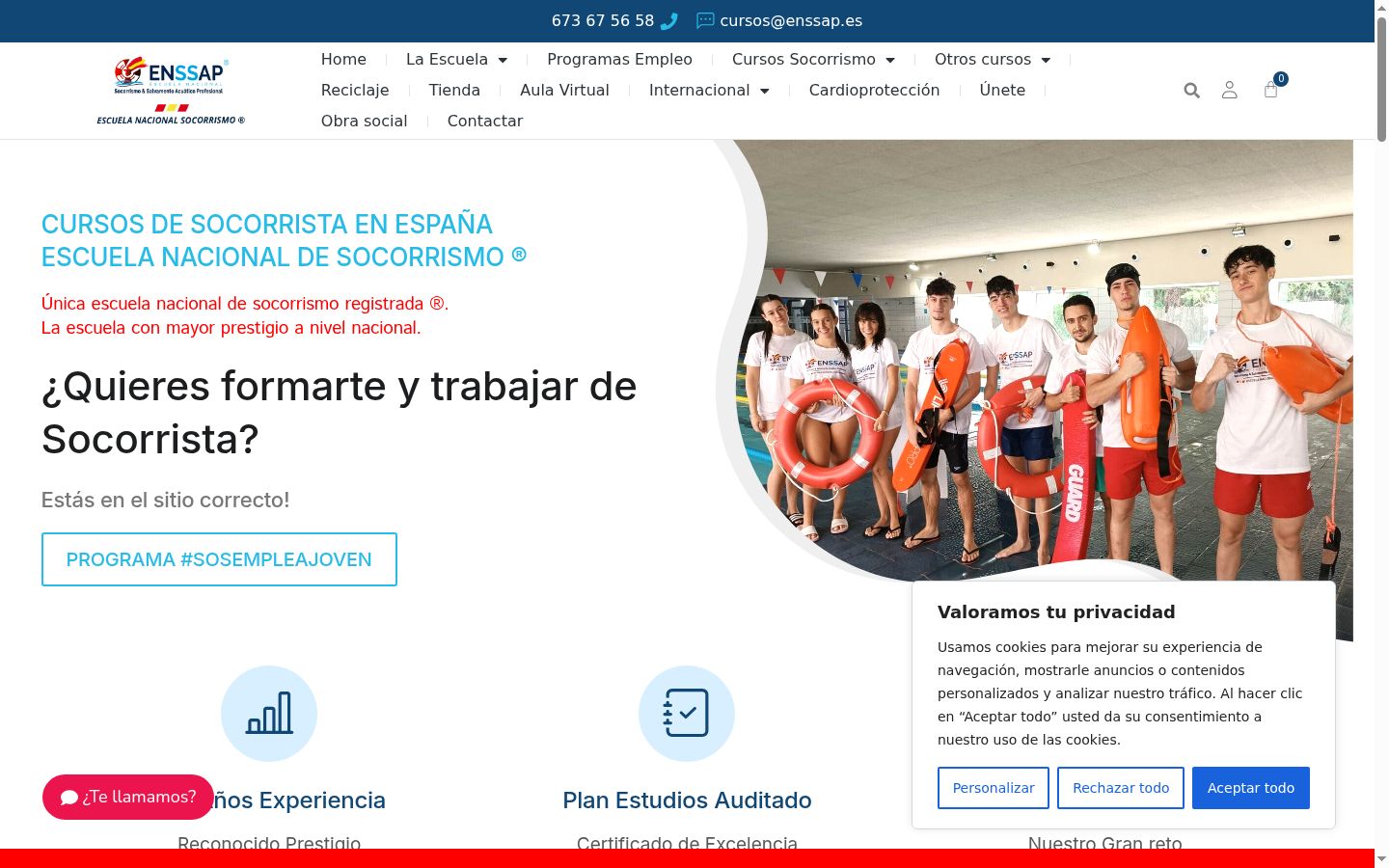Viewport: 1389px width, 868px height.
Task: Click the ENSSAP logo
Action: coord(171,91)
